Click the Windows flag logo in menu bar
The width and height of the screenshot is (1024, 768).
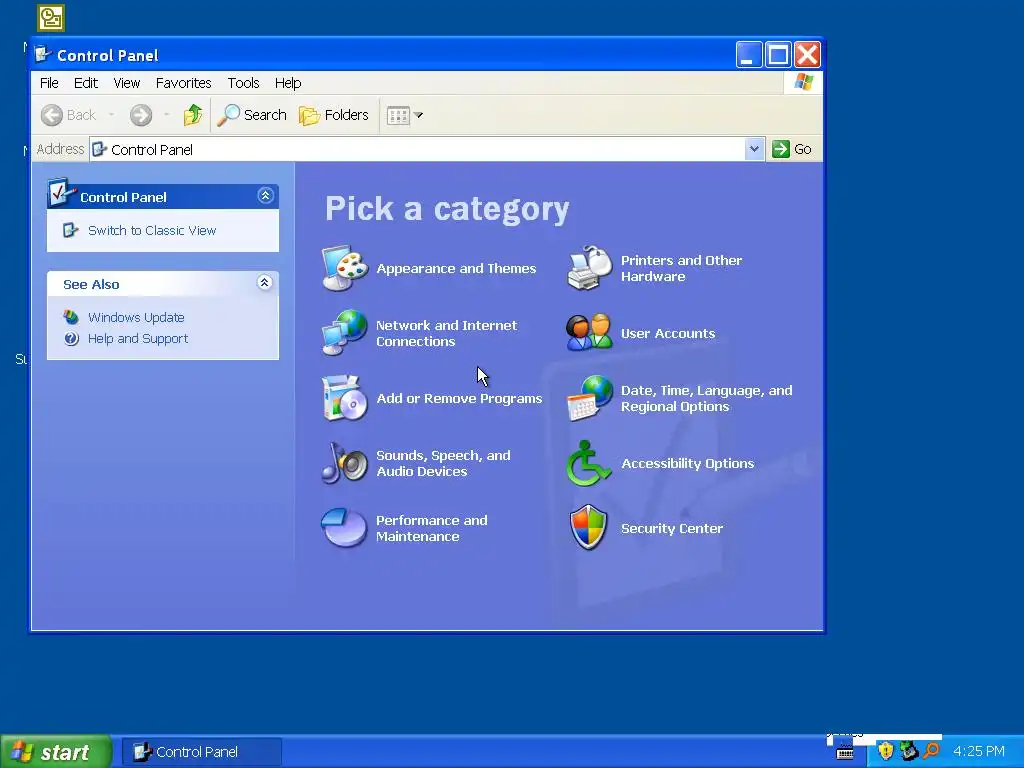coord(803,82)
